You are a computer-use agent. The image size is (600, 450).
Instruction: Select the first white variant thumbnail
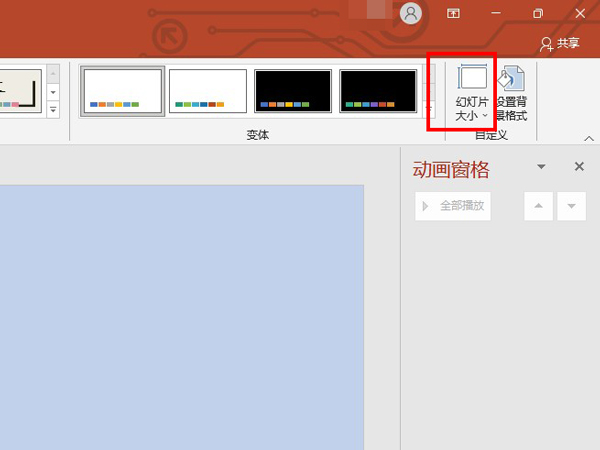tap(122, 91)
